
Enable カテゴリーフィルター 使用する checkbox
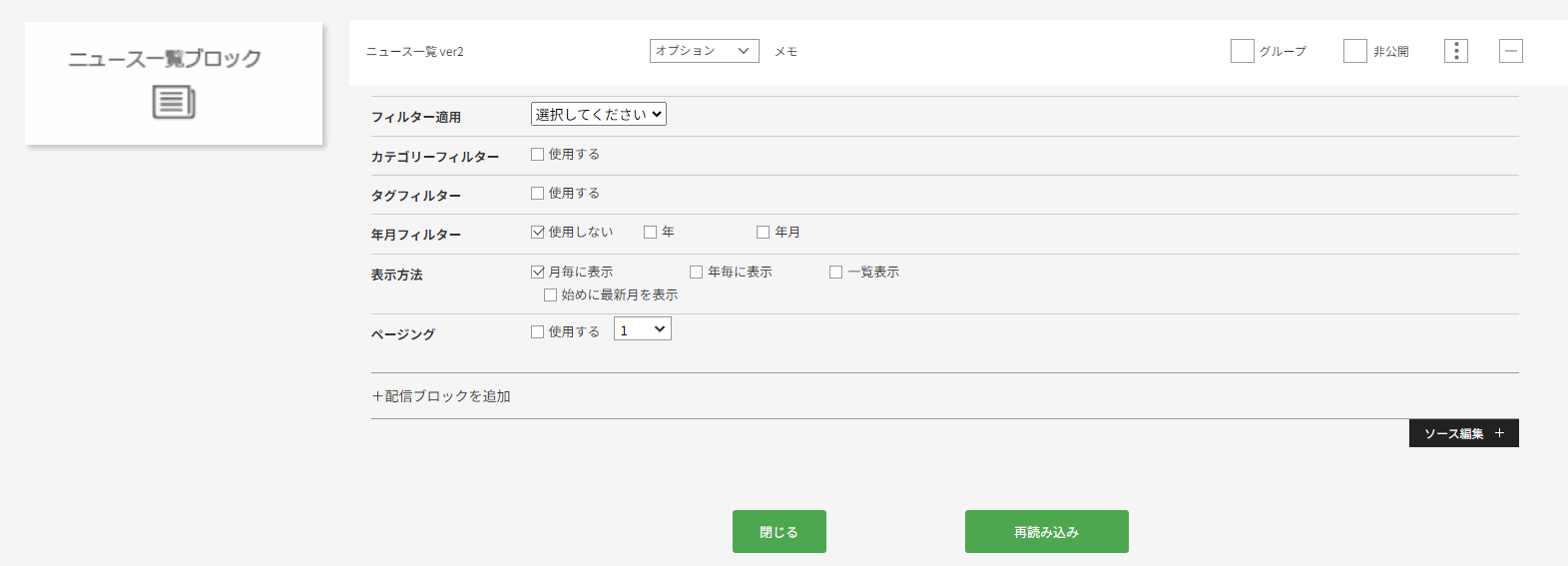pos(537,154)
